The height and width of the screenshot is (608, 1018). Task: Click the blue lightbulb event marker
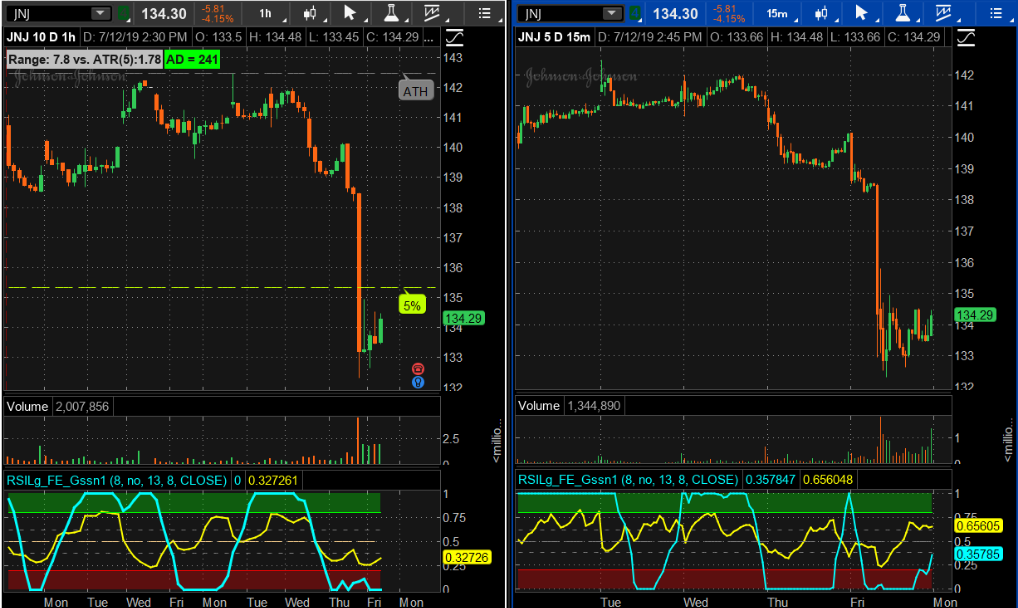tap(417, 381)
